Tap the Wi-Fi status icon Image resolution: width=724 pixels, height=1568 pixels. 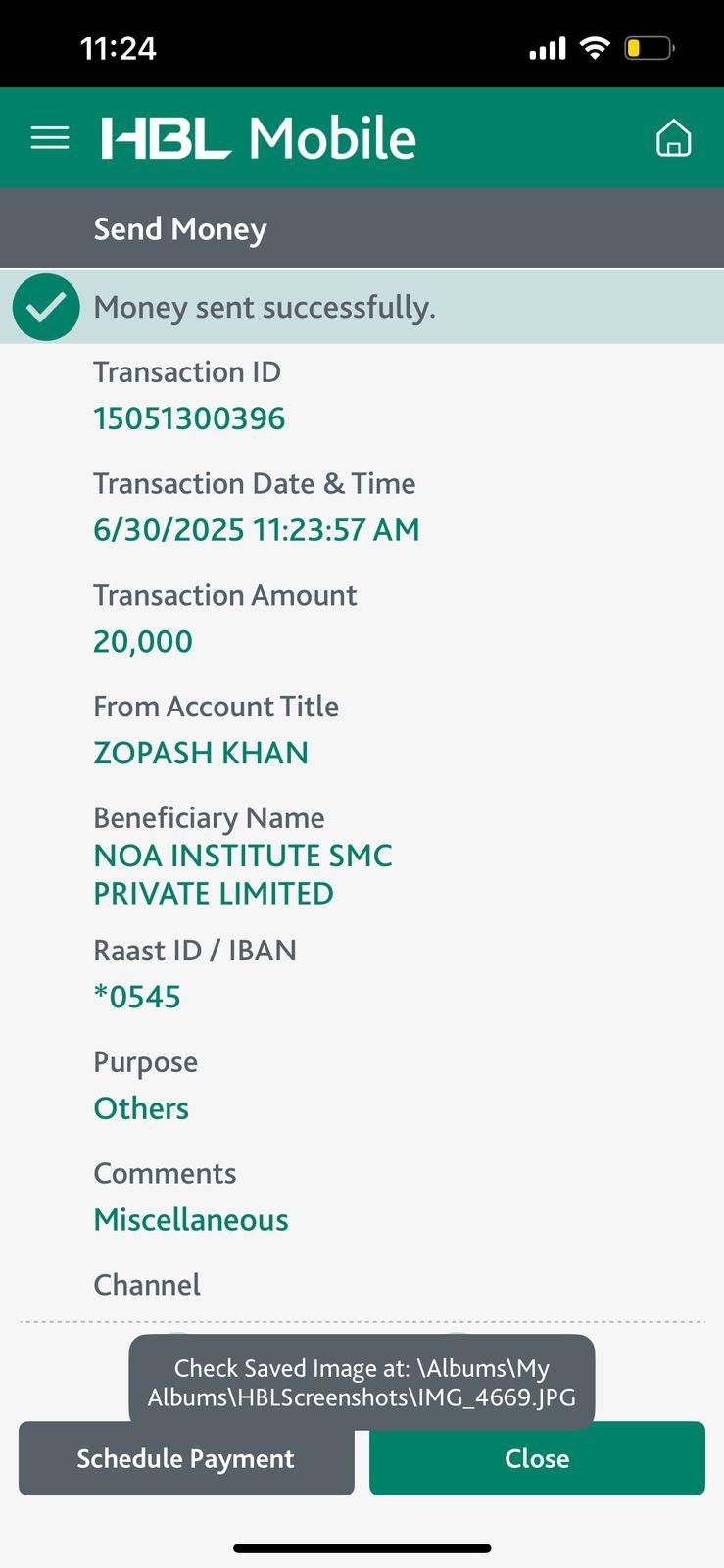click(594, 48)
